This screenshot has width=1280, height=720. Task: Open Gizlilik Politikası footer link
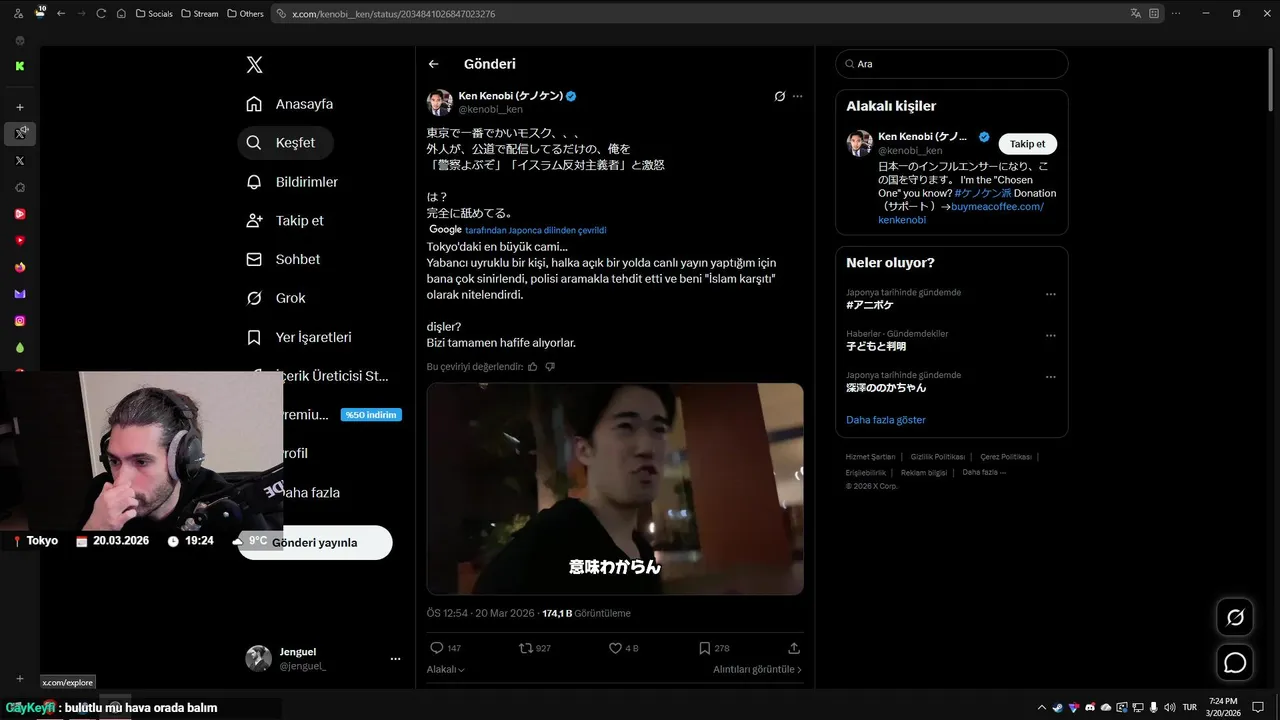937,457
